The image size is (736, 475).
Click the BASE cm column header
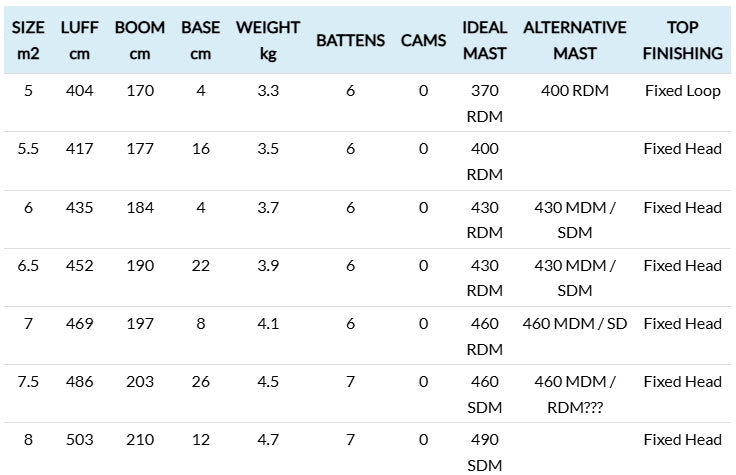click(201, 40)
